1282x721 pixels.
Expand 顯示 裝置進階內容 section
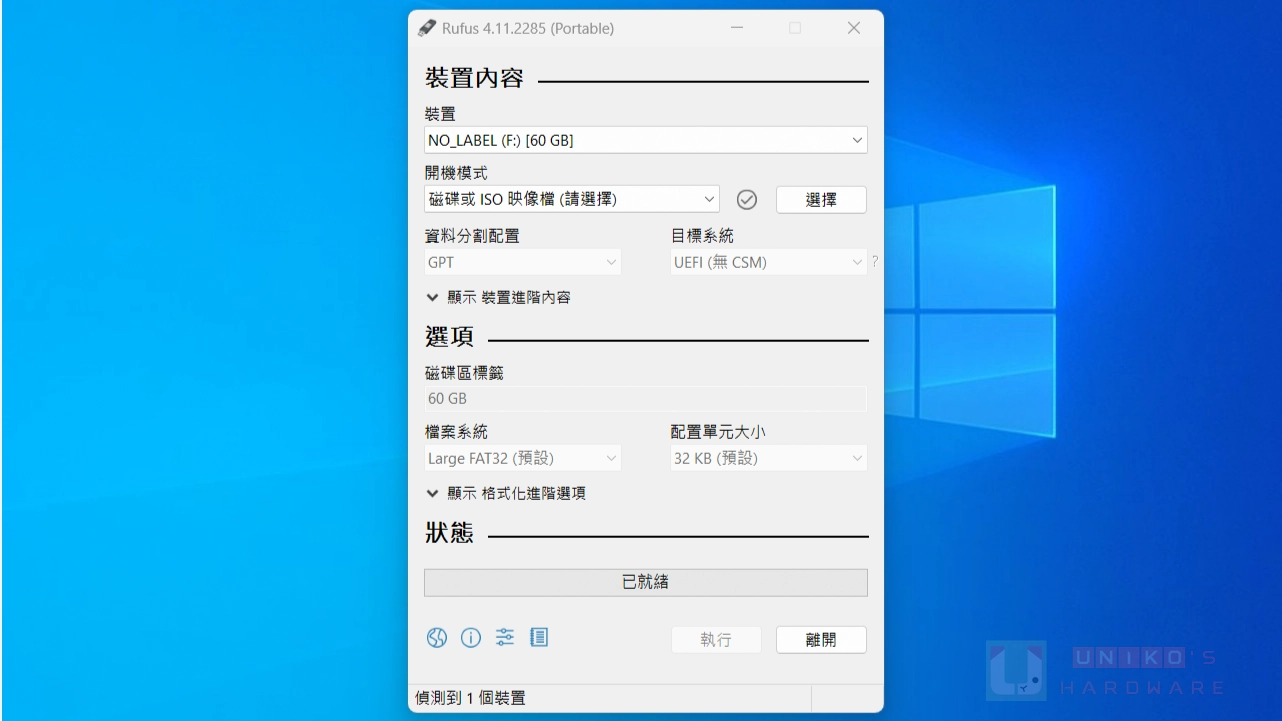tap(499, 298)
